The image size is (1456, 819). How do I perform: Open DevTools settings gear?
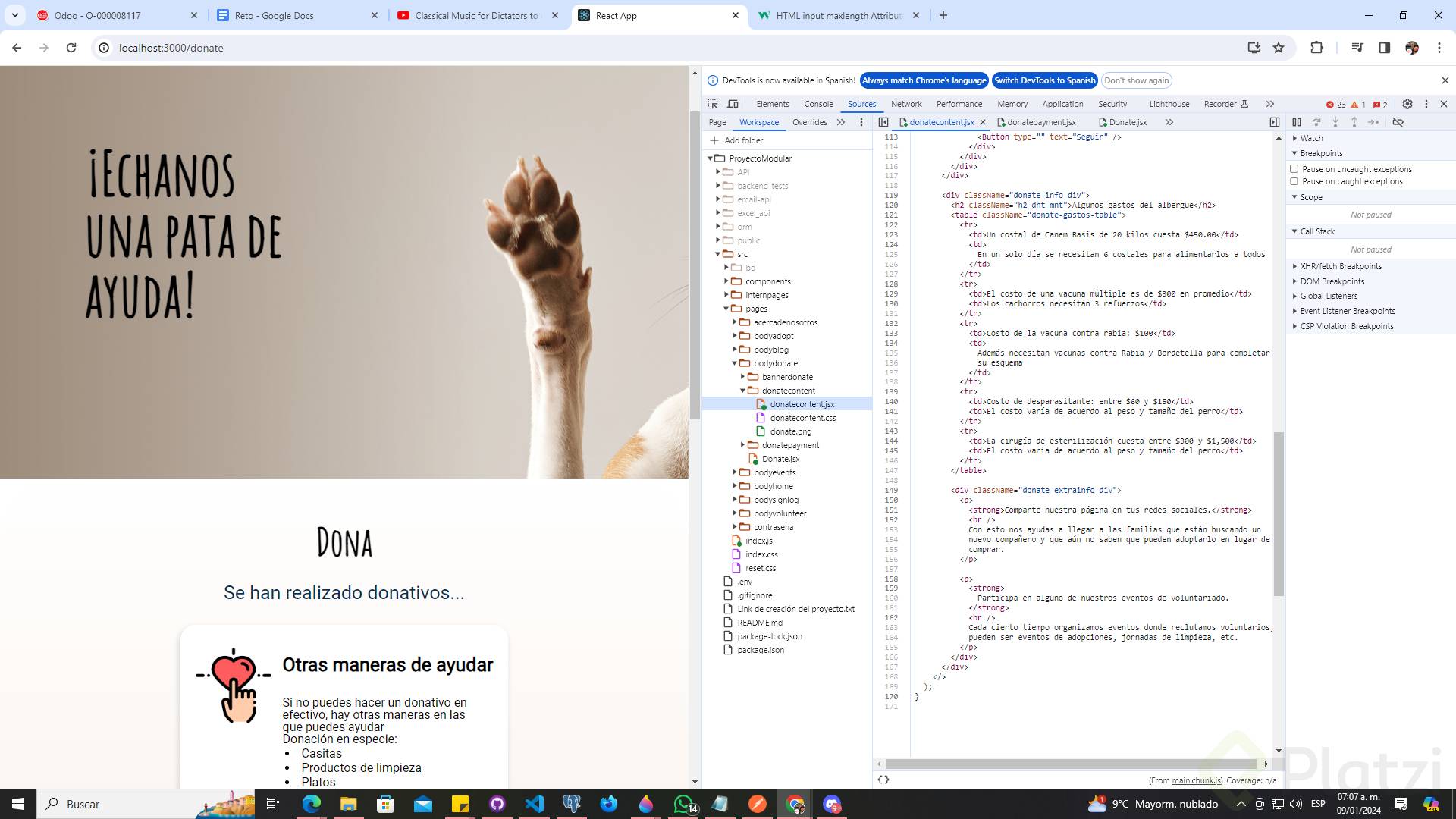[1407, 104]
